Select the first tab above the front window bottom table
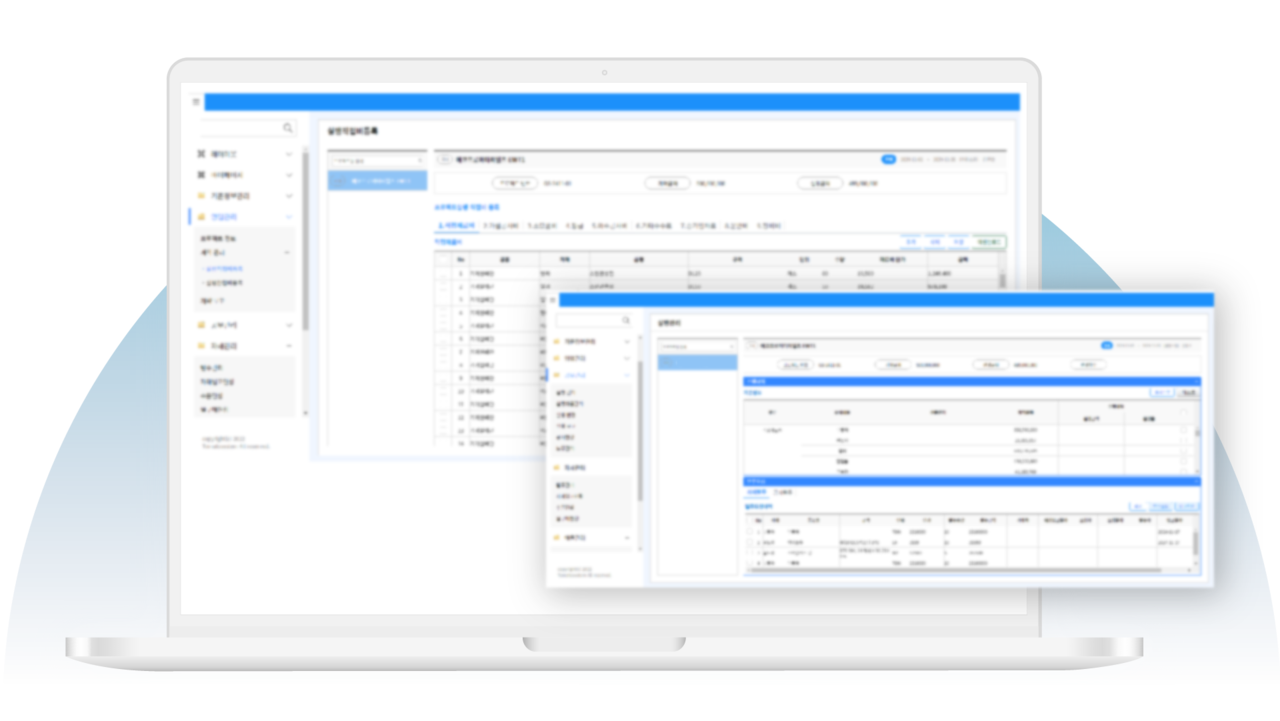 757,492
